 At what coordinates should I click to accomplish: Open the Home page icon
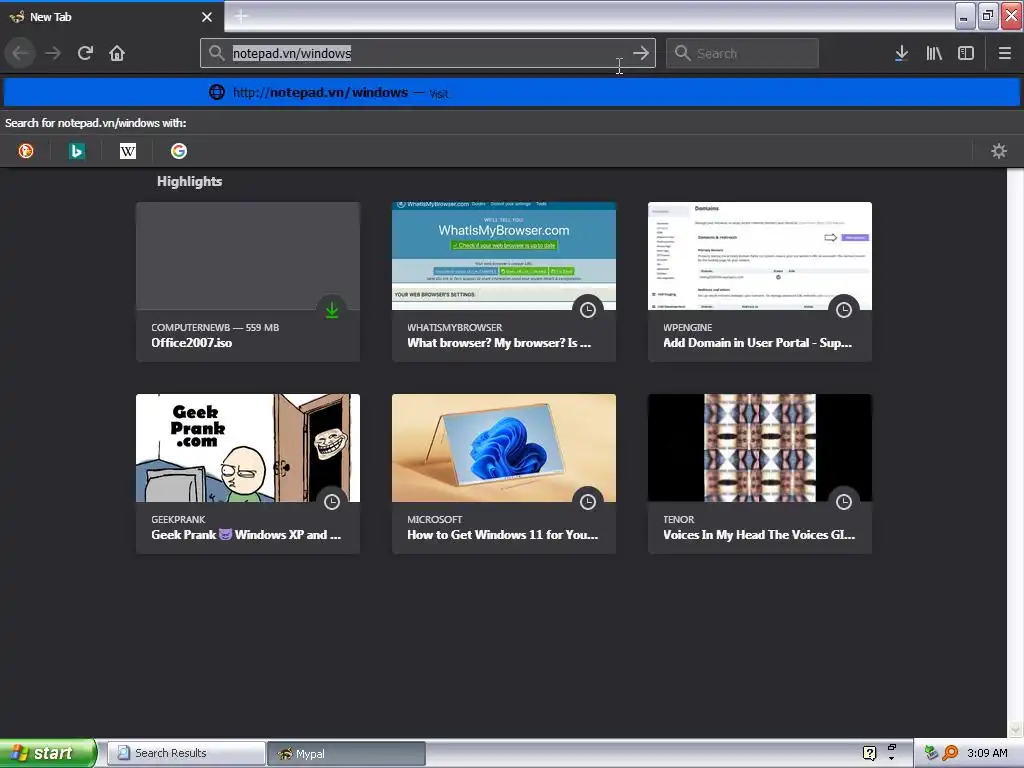[x=117, y=53]
